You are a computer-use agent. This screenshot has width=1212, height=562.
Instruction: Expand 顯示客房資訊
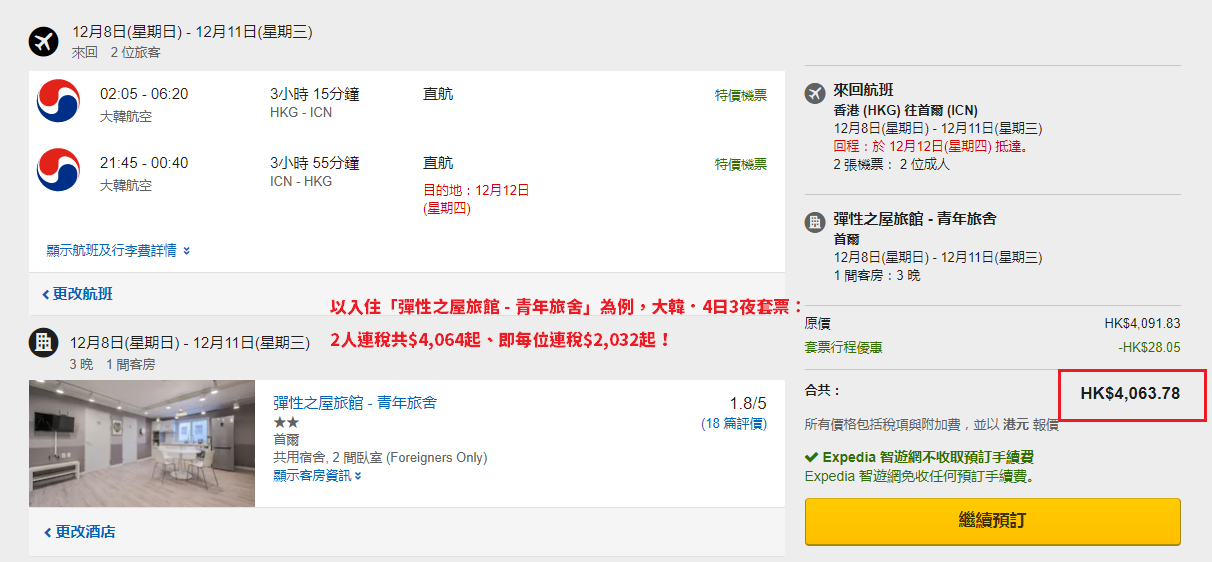[x=317, y=475]
